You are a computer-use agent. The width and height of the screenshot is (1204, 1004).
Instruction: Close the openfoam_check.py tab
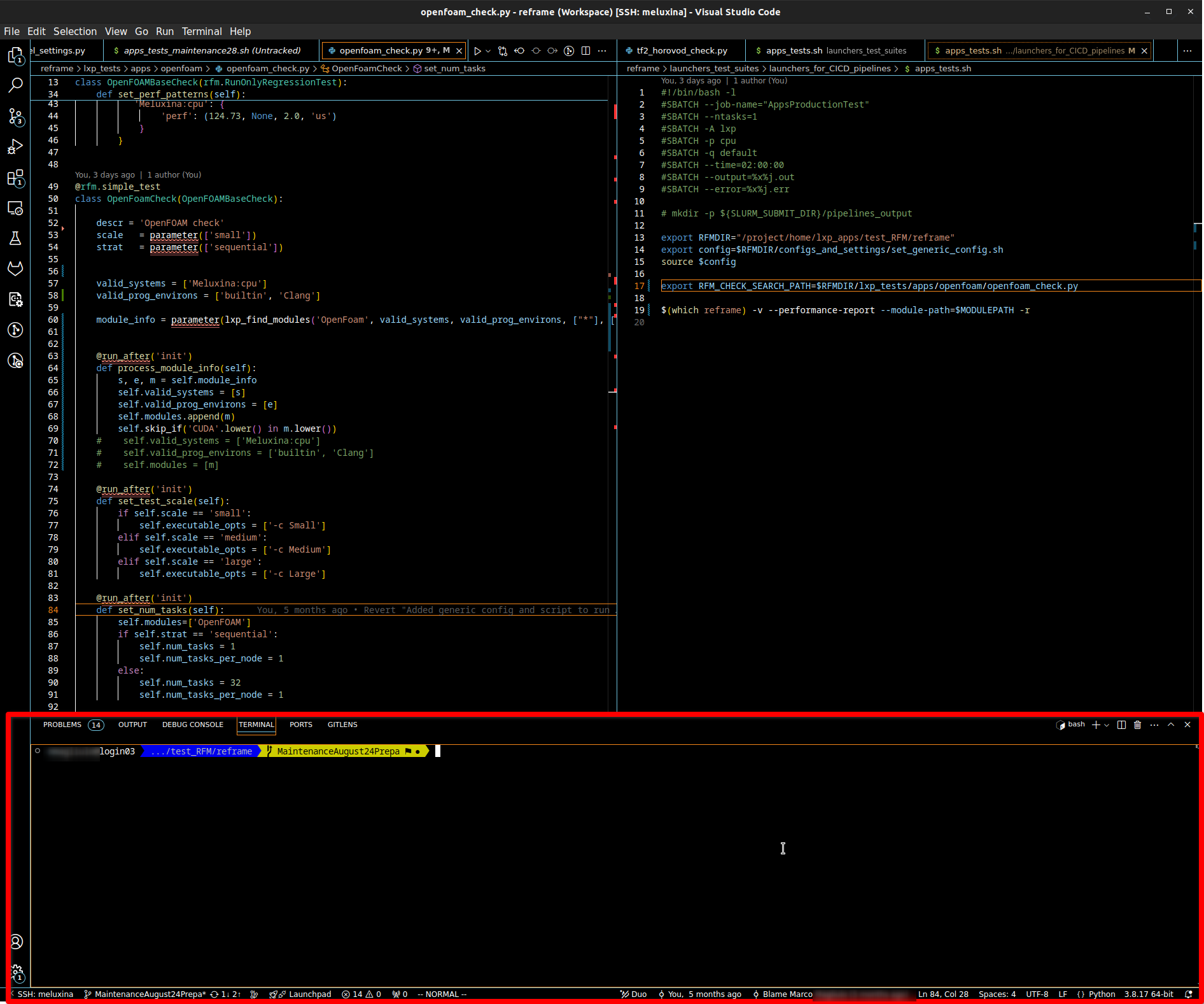(459, 51)
